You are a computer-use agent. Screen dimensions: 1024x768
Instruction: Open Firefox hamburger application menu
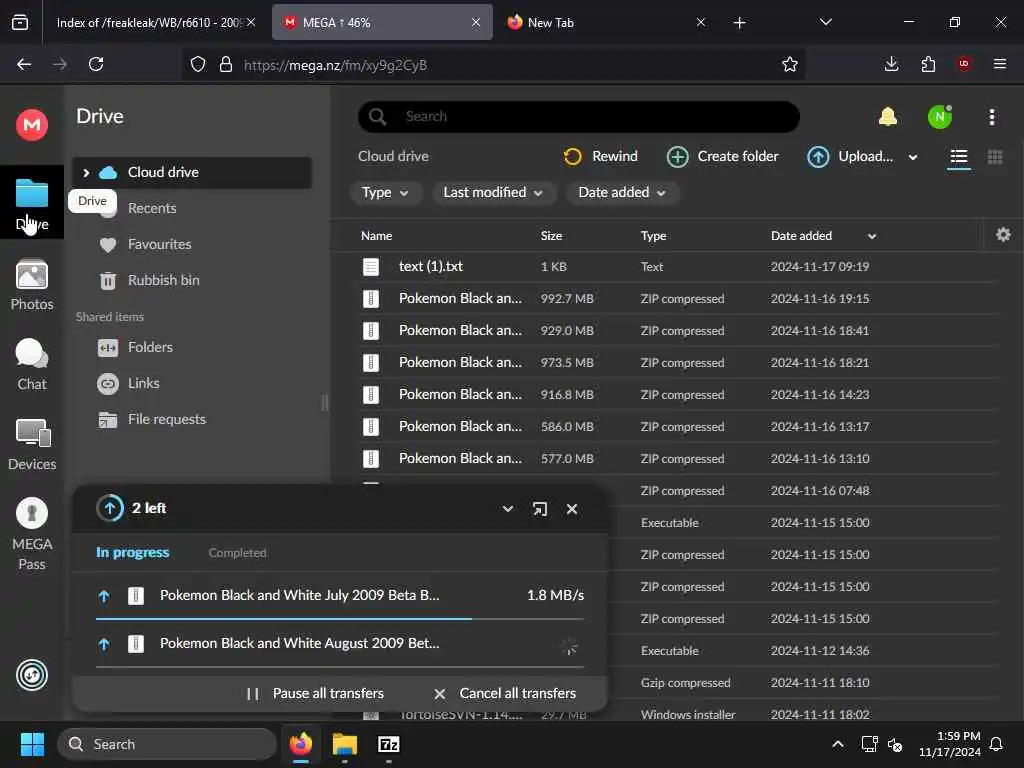point(1000,65)
